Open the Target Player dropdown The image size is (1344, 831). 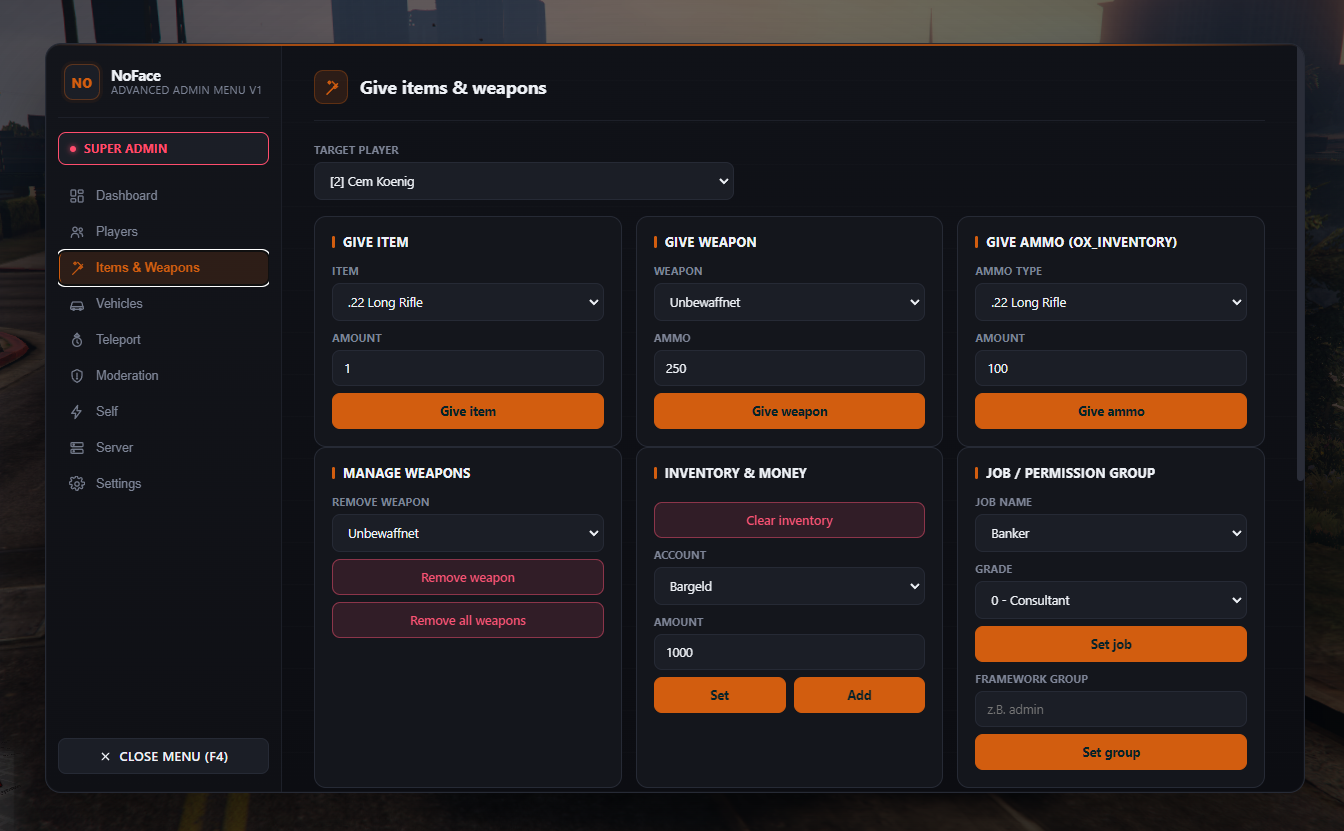524,182
